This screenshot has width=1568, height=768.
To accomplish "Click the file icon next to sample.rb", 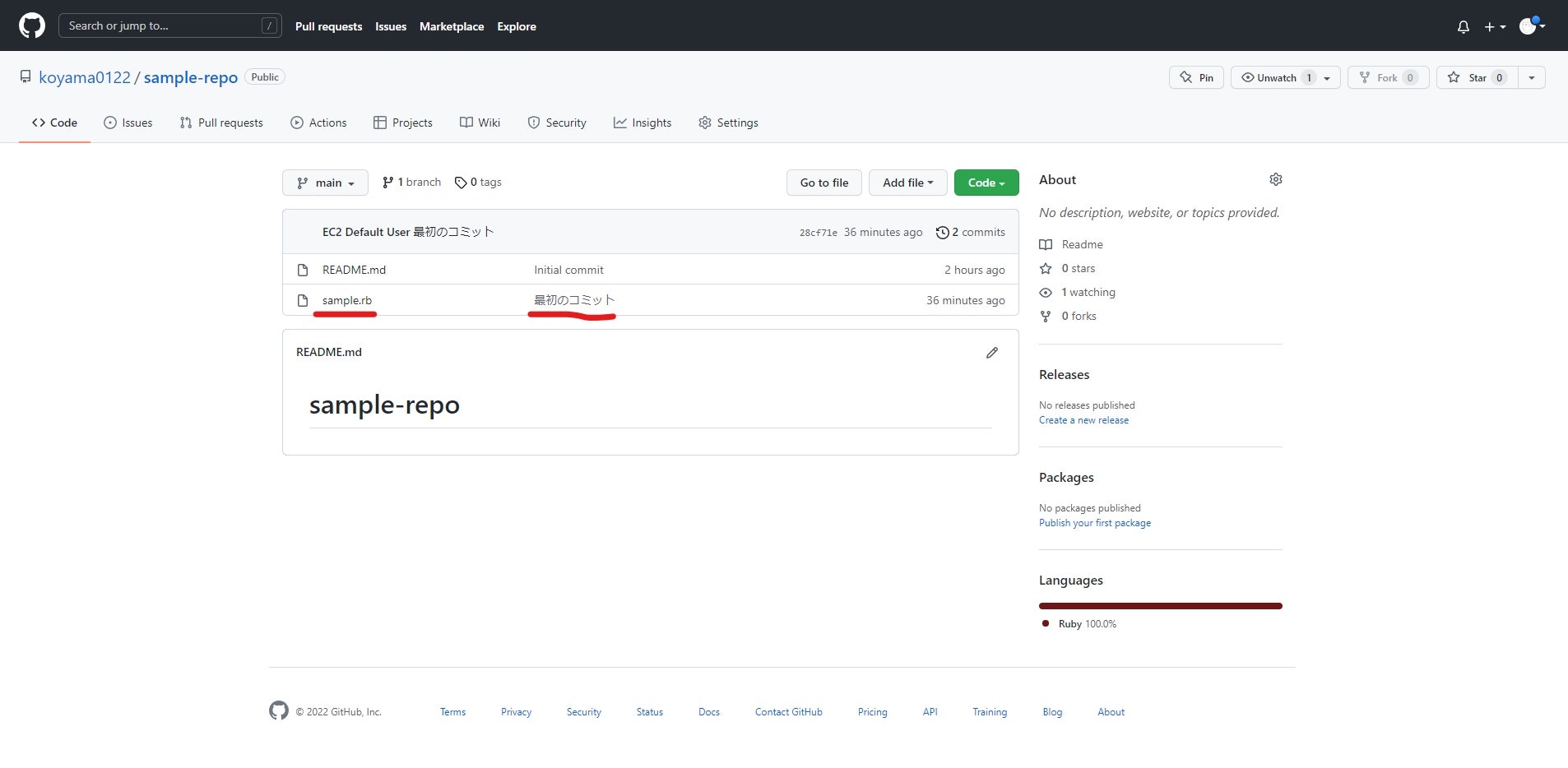I will click(x=303, y=300).
